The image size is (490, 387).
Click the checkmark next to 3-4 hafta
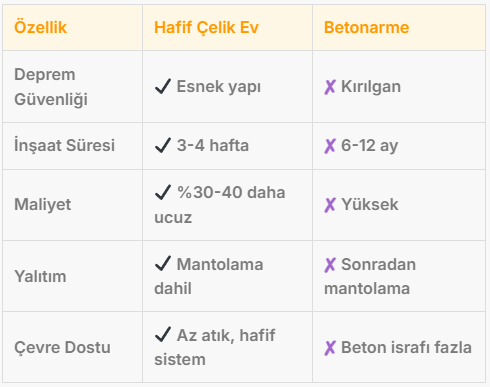(x=163, y=145)
